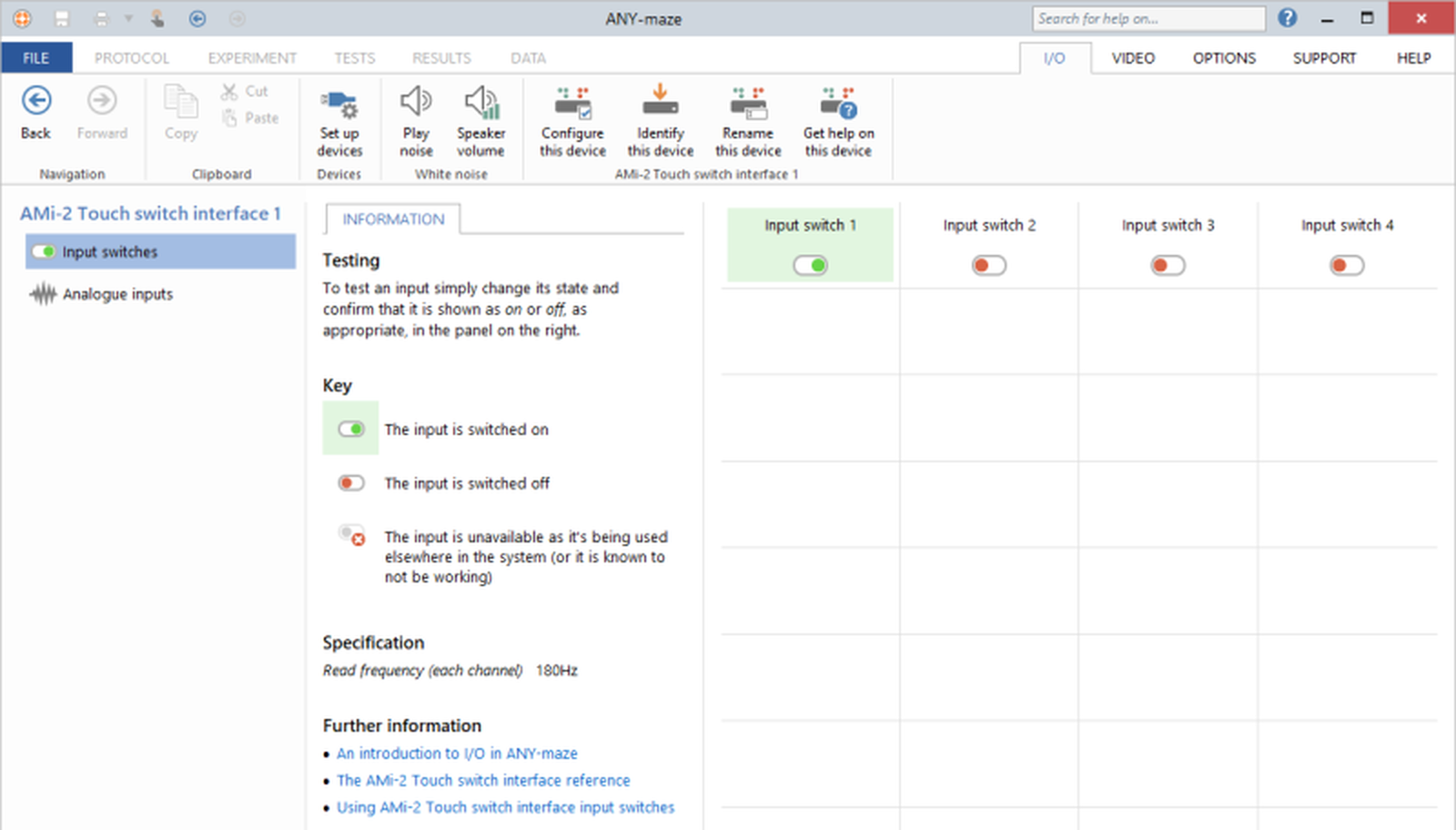Viewport: 1456px width, 830px height.
Task: Click the Paste icon in Clipboard
Action: click(229, 117)
